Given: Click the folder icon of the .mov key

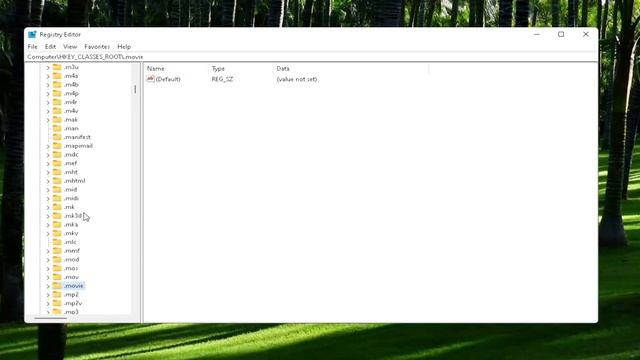Looking at the screenshot, I should pyautogui.click(x=57, y=277).
